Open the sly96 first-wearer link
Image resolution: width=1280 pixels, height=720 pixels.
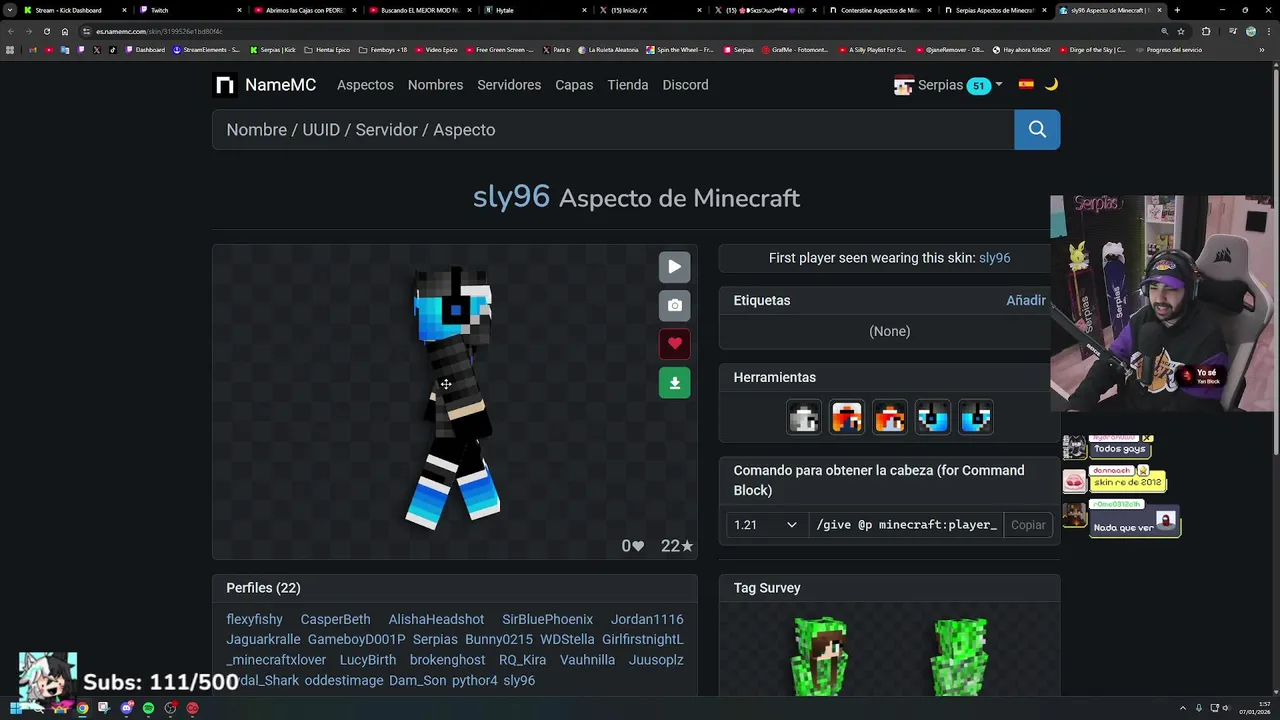[x=994, y=258]
